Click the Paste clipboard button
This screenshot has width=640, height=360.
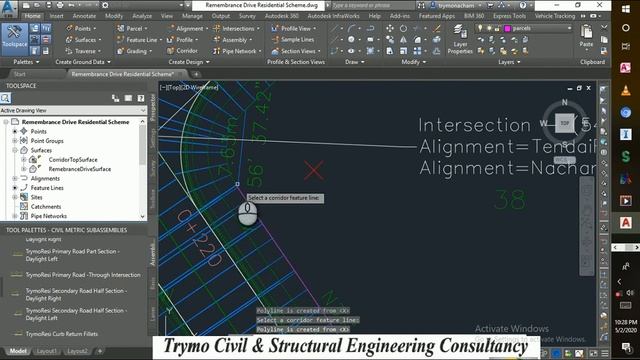coord(587,36)
